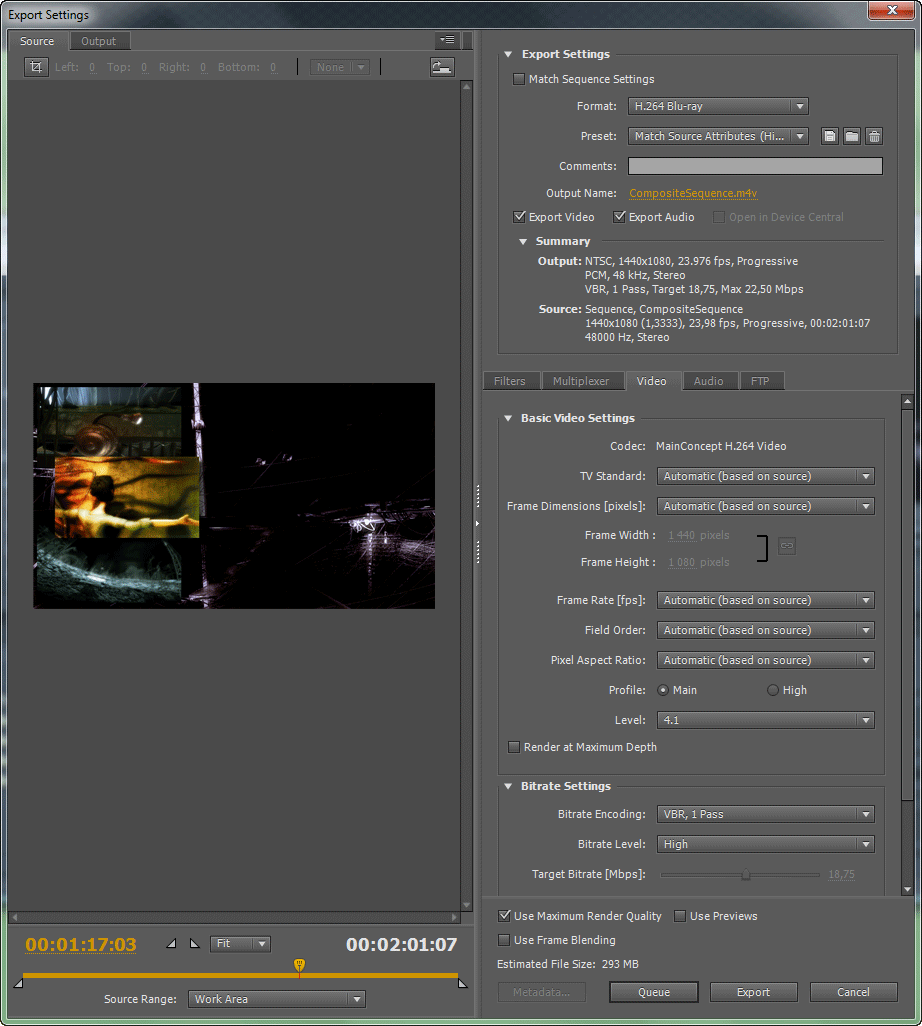Click the Queue button
Screen dimensions: 922x1026
[x=654, y=992]
